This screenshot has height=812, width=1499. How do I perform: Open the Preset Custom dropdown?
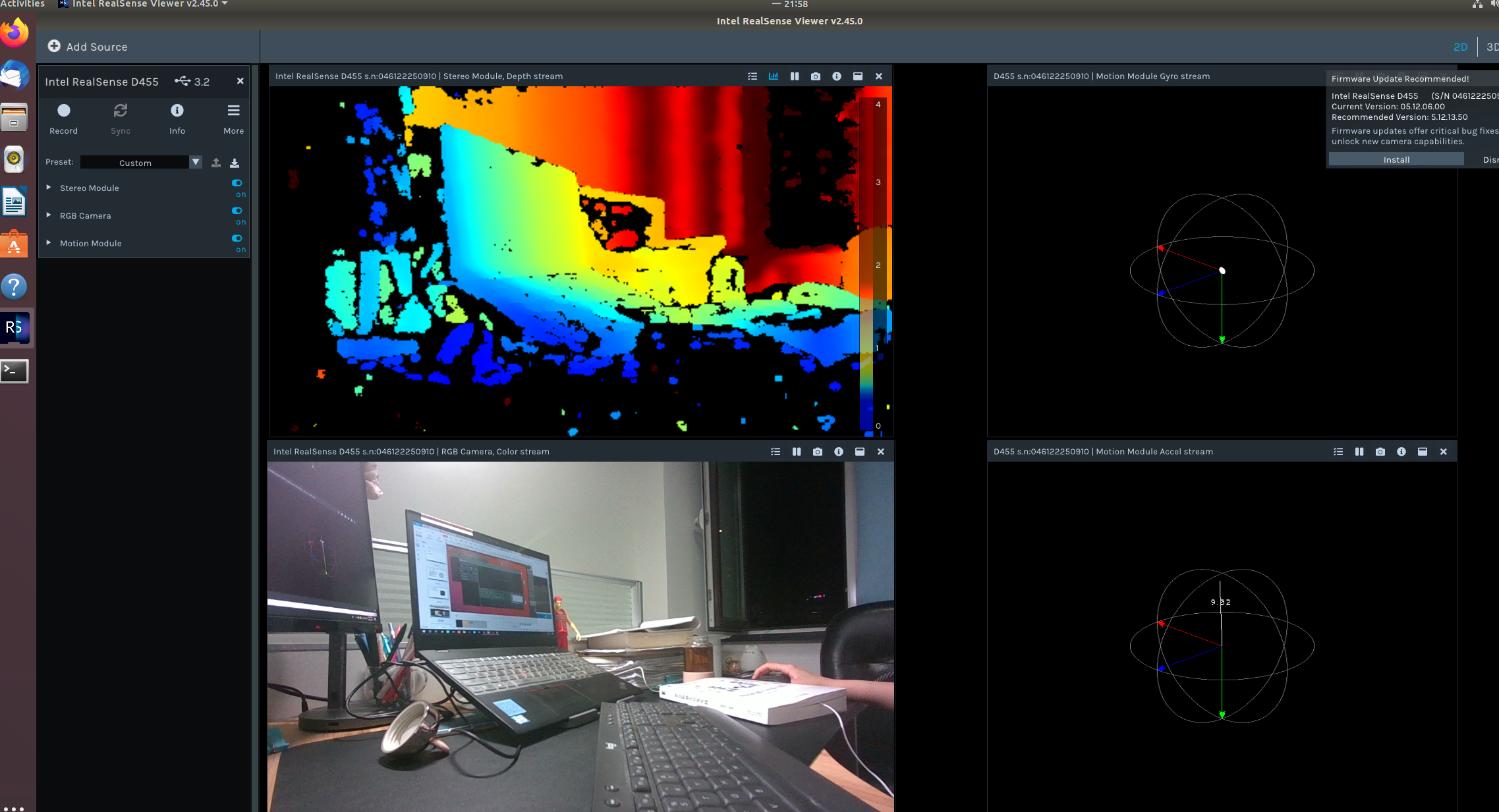click(141, 162)
